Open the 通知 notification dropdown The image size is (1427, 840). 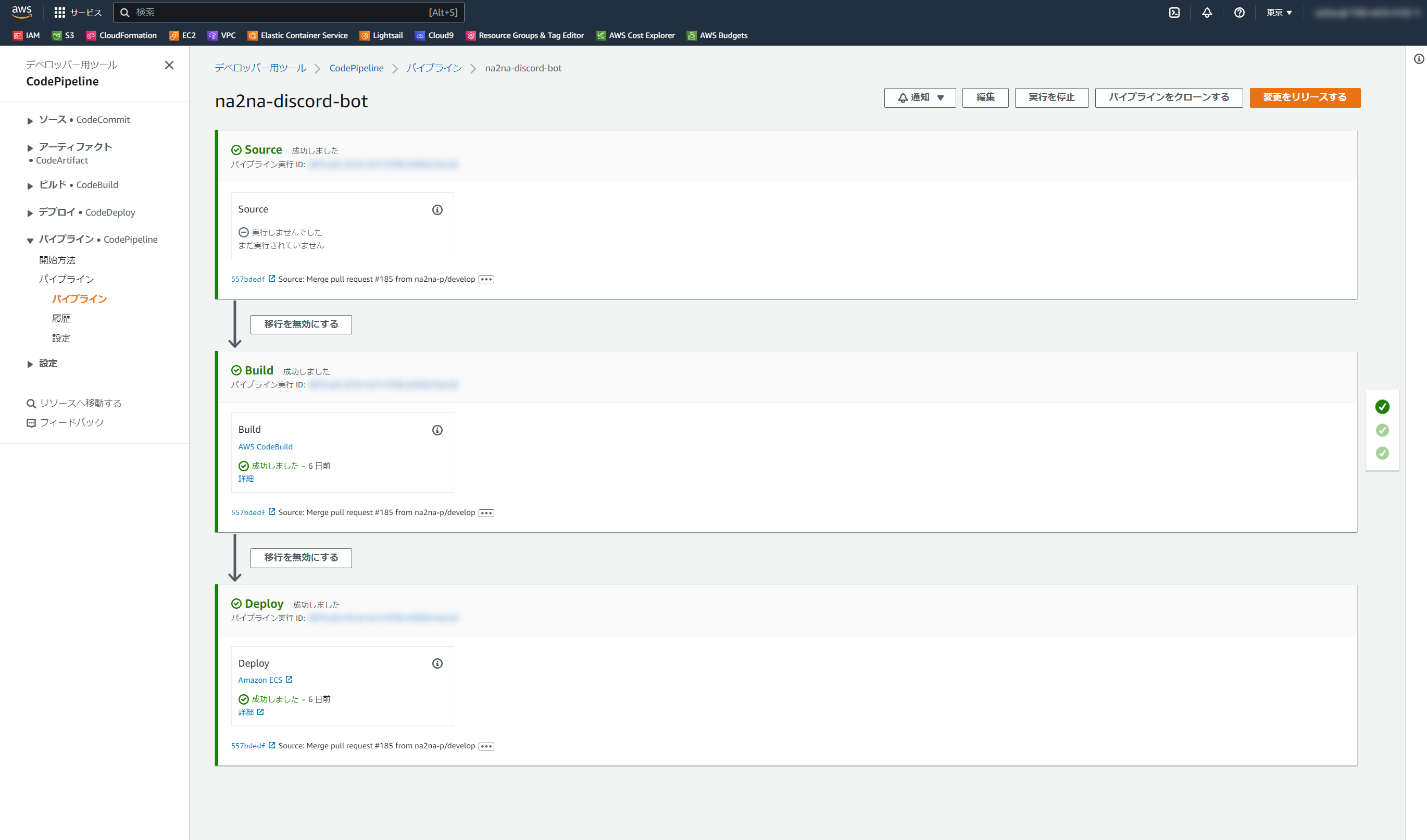(920, 97)
